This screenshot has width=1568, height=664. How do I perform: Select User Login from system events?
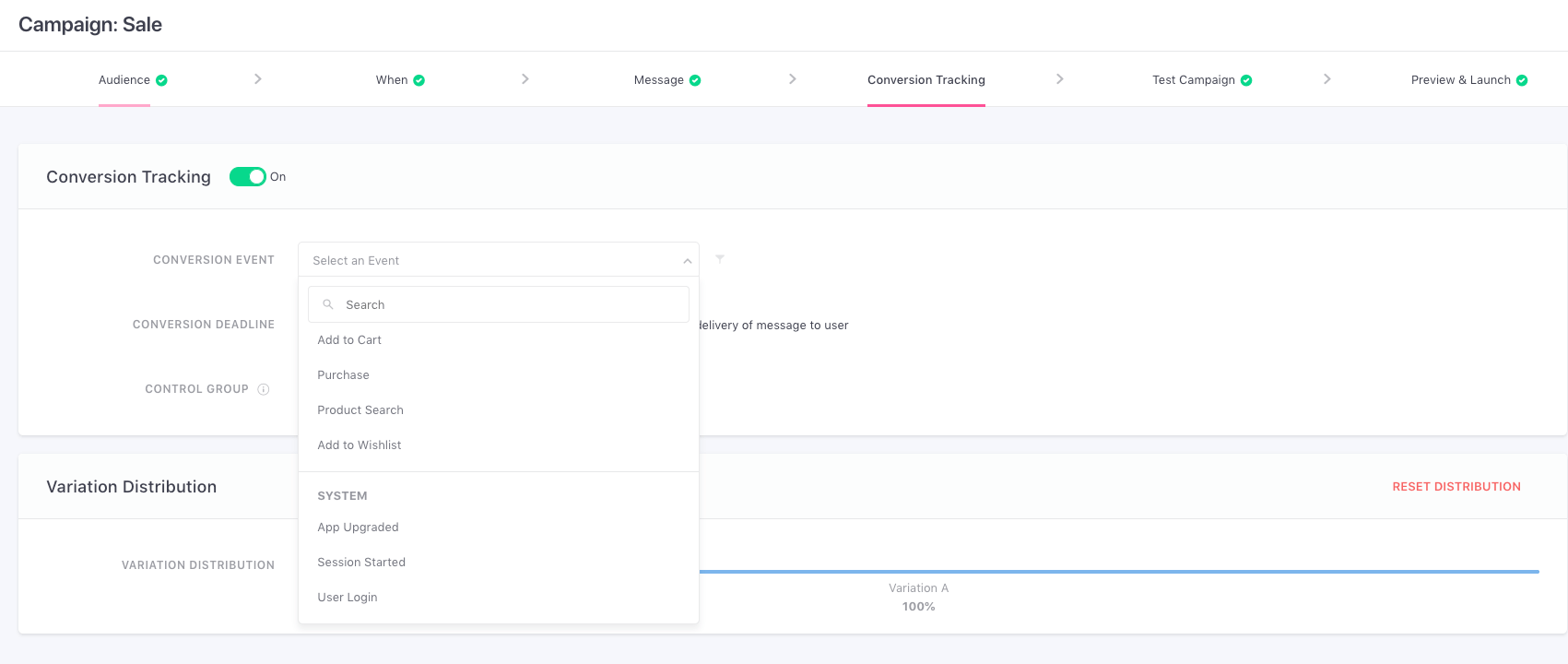pos(348,598)
